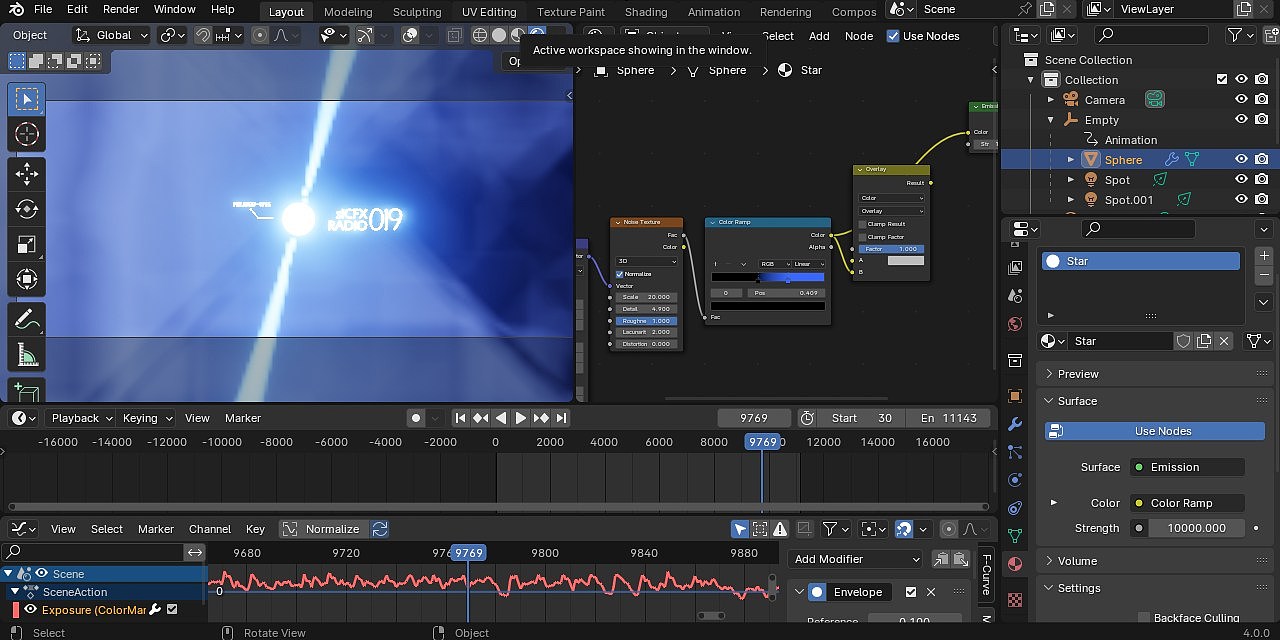Expand the Sphere object in outliner

click(1070, 159)
